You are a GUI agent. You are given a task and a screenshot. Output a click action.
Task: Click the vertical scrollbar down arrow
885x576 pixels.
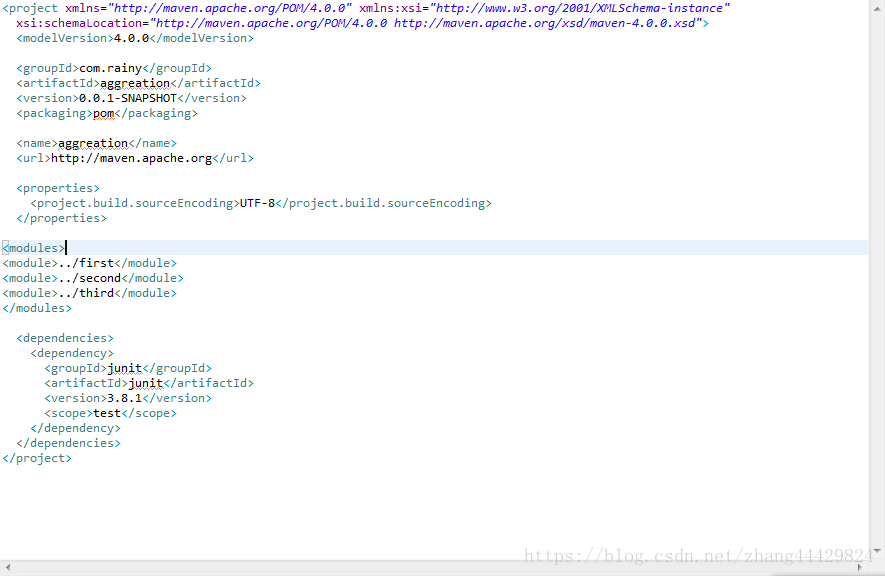[877, 551]
